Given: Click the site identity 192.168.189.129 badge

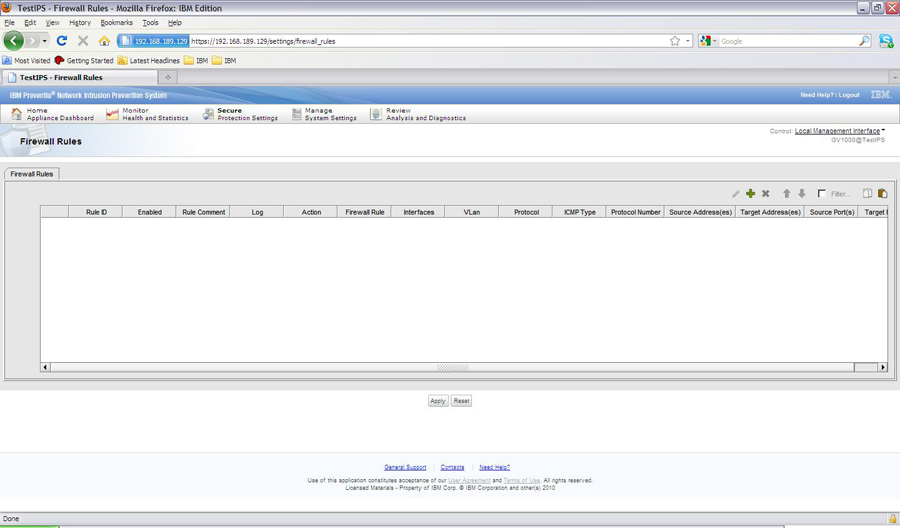Looking at the screenshot, I should tap(154, 41).
